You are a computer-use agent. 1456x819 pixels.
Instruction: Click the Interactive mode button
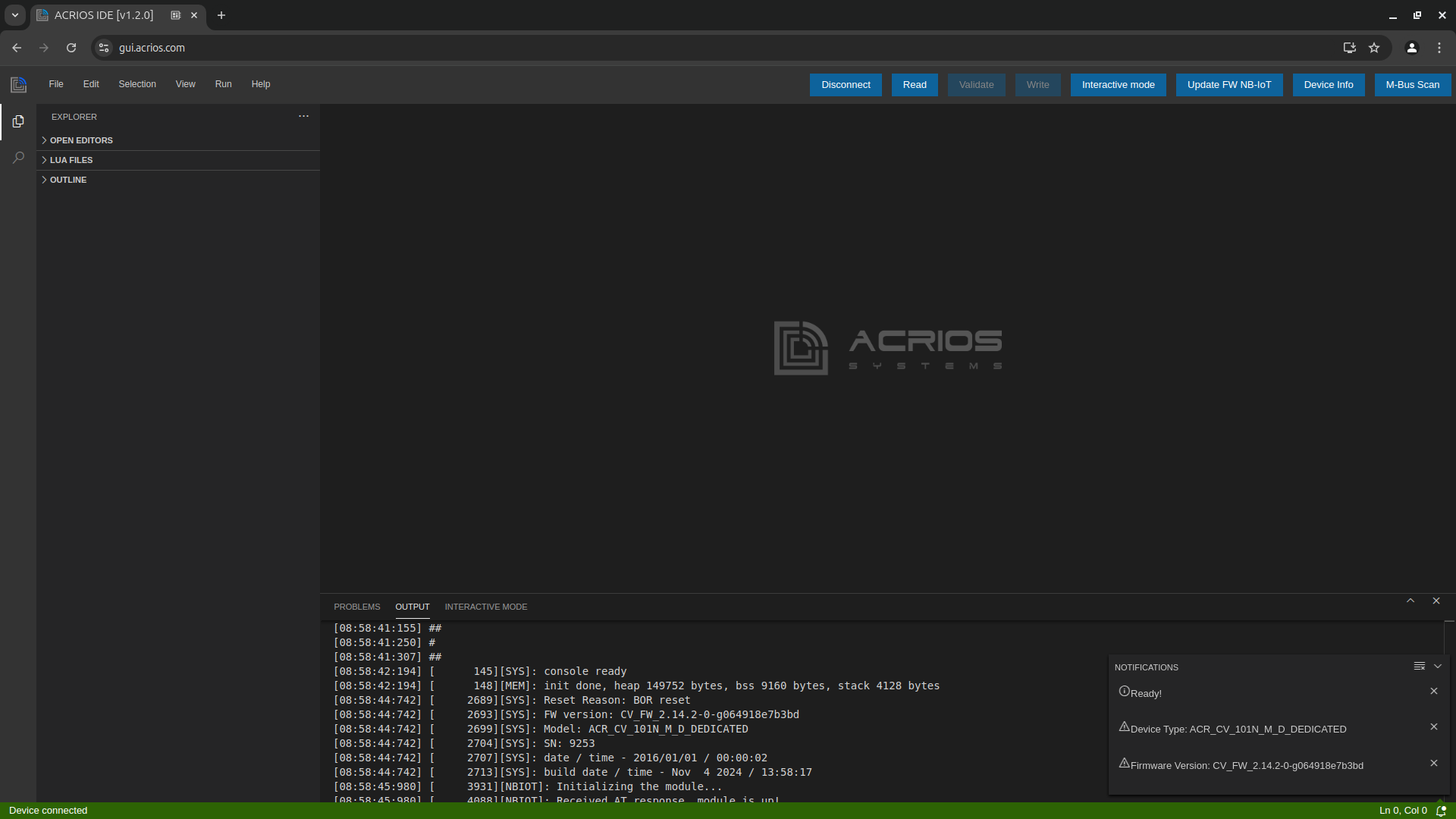[x=1119, y=85]
